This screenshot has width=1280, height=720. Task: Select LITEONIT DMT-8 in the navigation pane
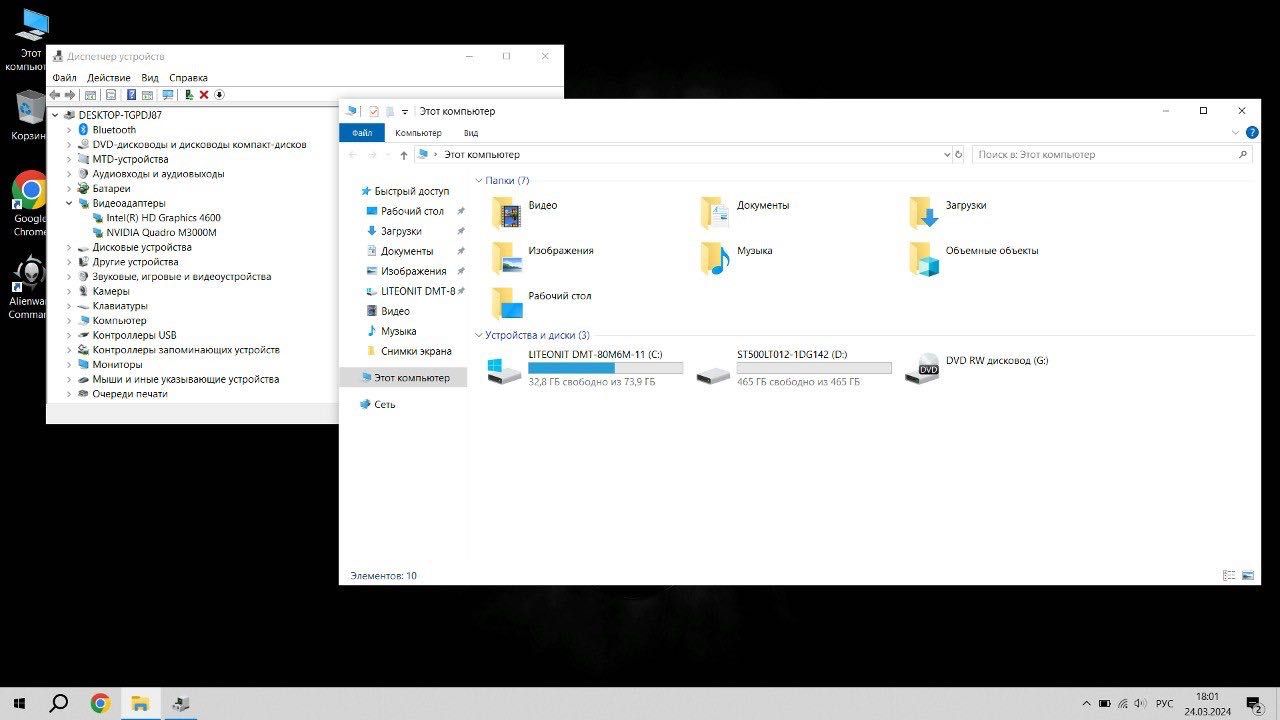[411, 291]
